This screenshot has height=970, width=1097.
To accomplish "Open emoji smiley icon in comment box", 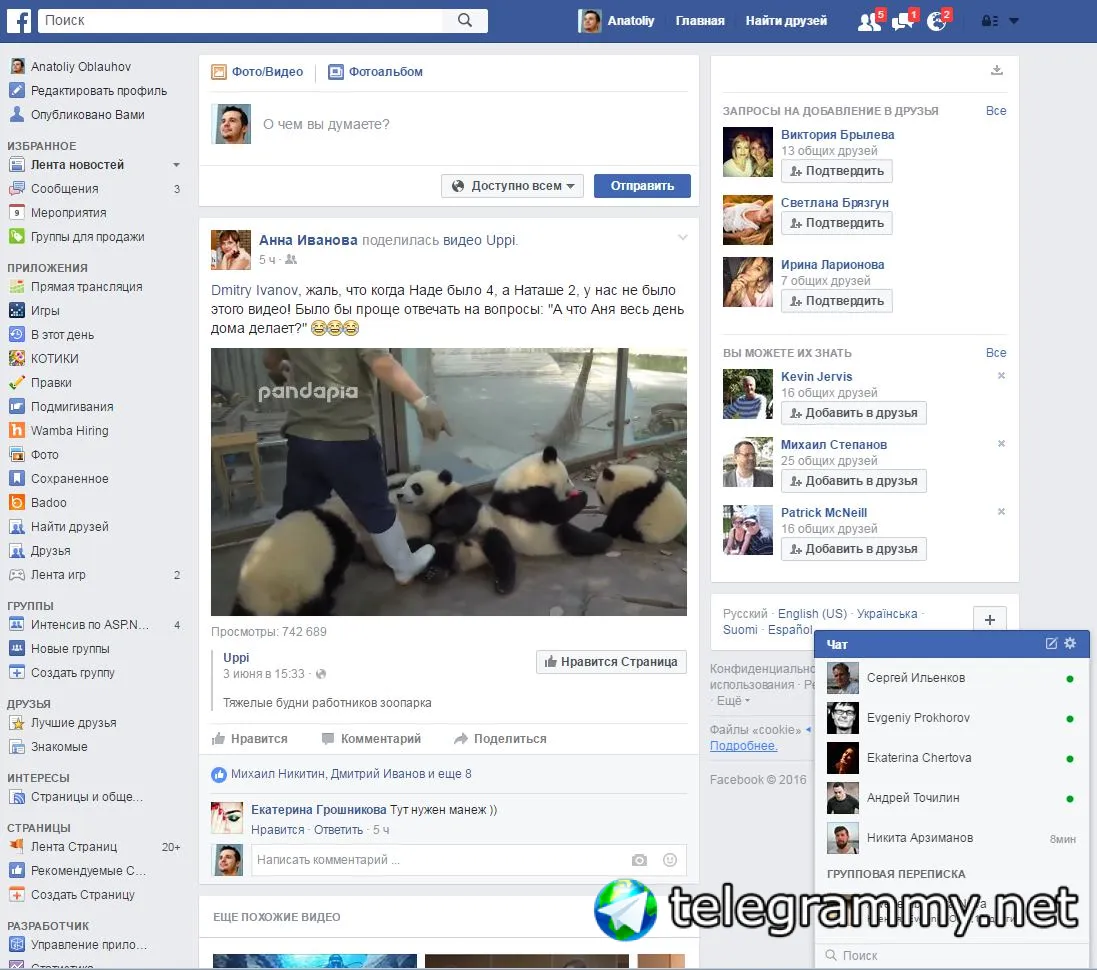I will (670, 860).
